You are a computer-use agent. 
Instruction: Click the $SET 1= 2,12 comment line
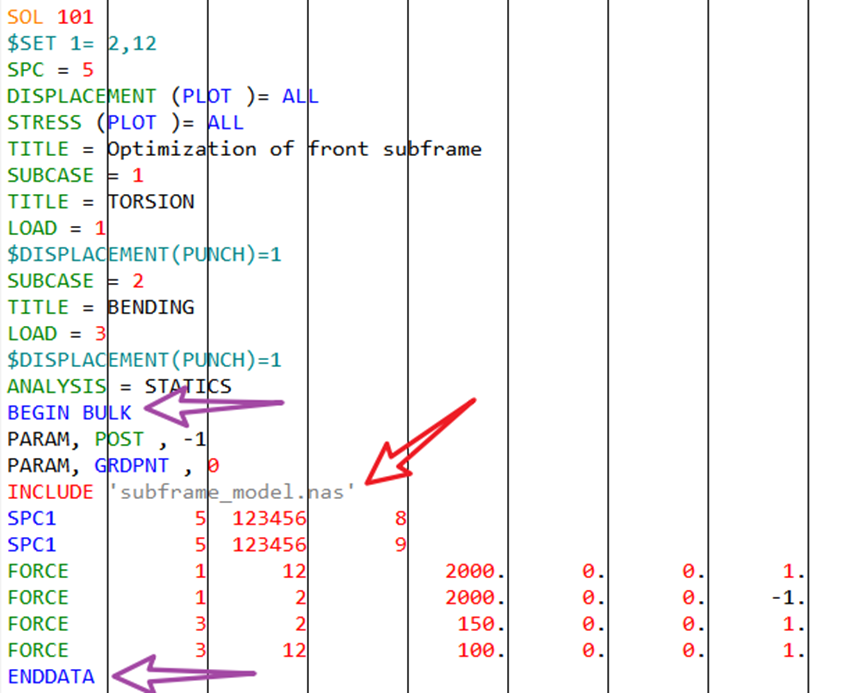point(82,43)
